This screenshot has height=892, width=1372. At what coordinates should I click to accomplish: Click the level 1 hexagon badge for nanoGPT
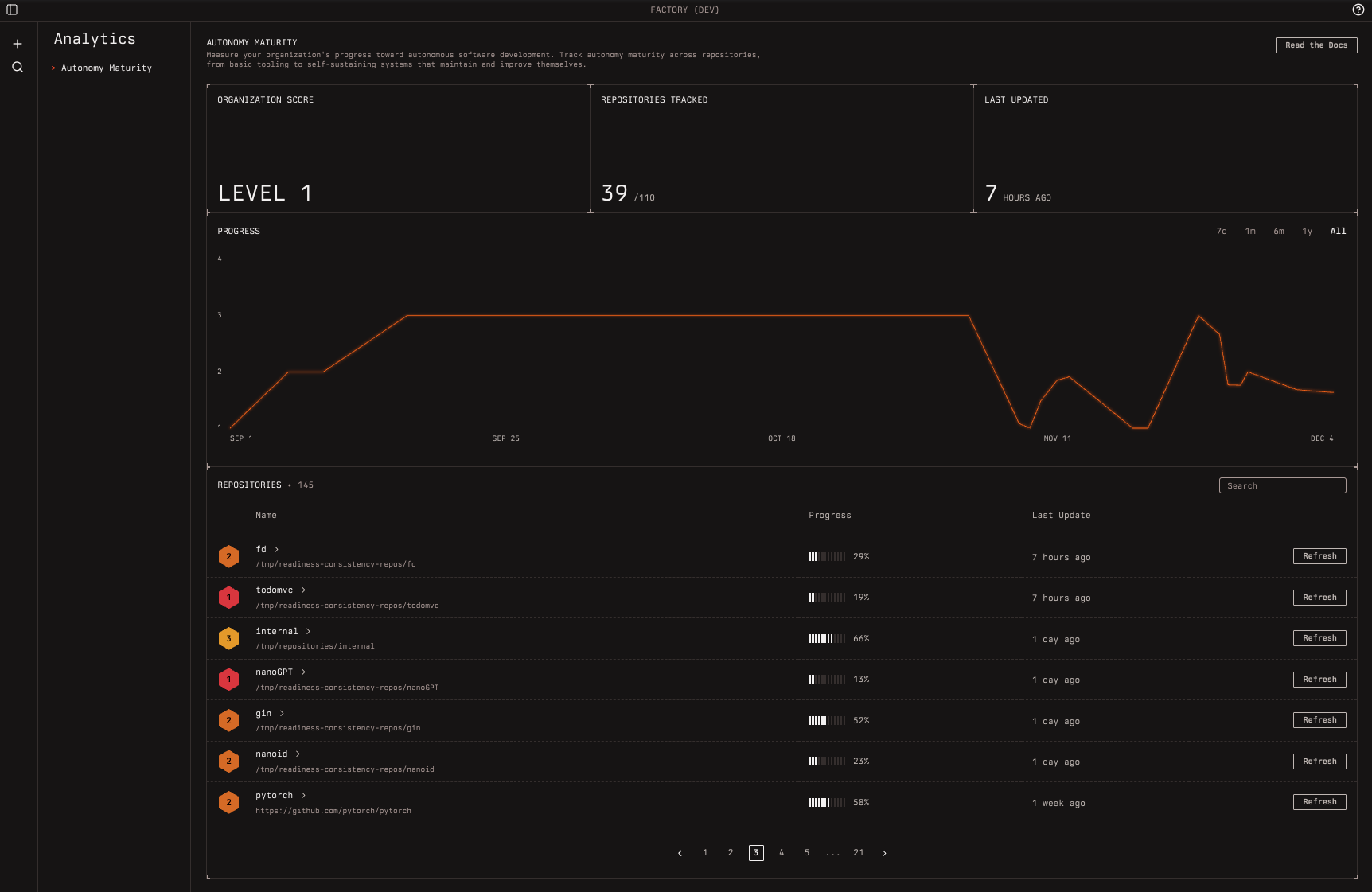point(228,680)
